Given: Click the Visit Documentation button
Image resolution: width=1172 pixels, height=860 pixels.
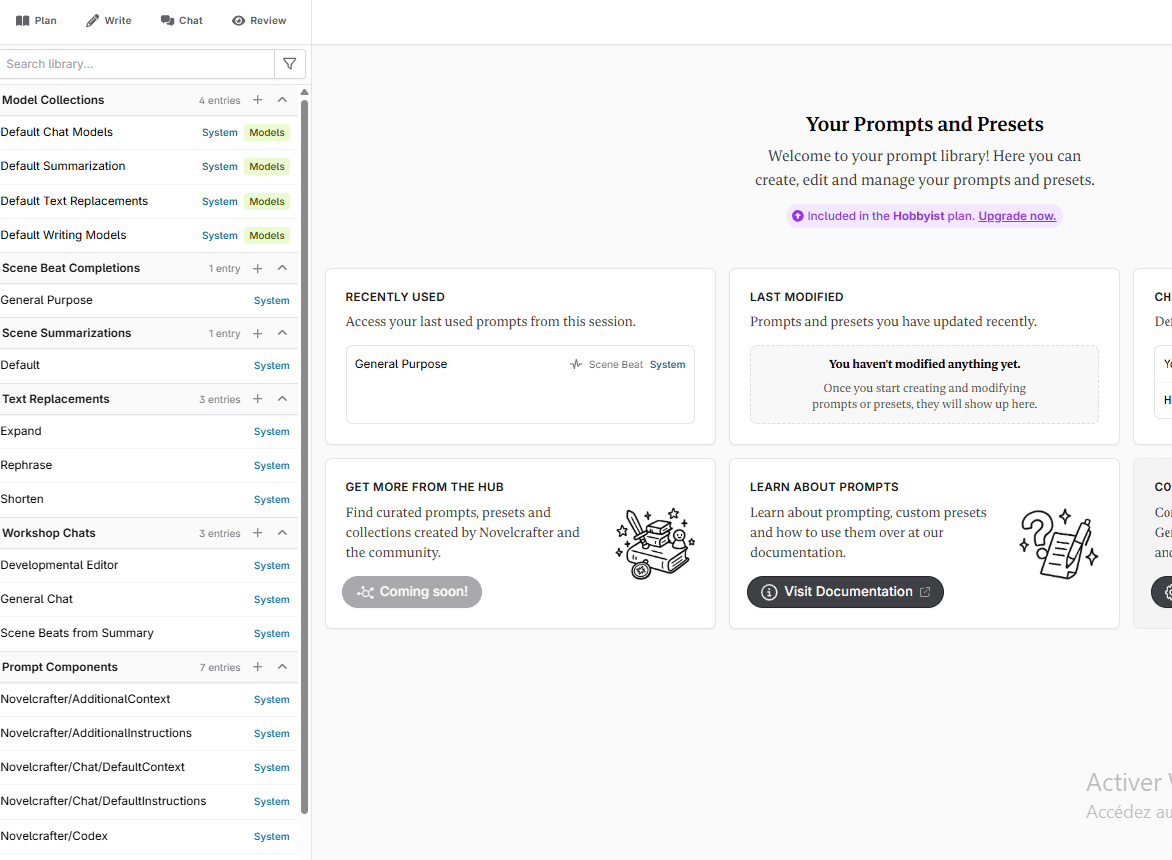Looking at the screenshot, I should tap(845, 592).
